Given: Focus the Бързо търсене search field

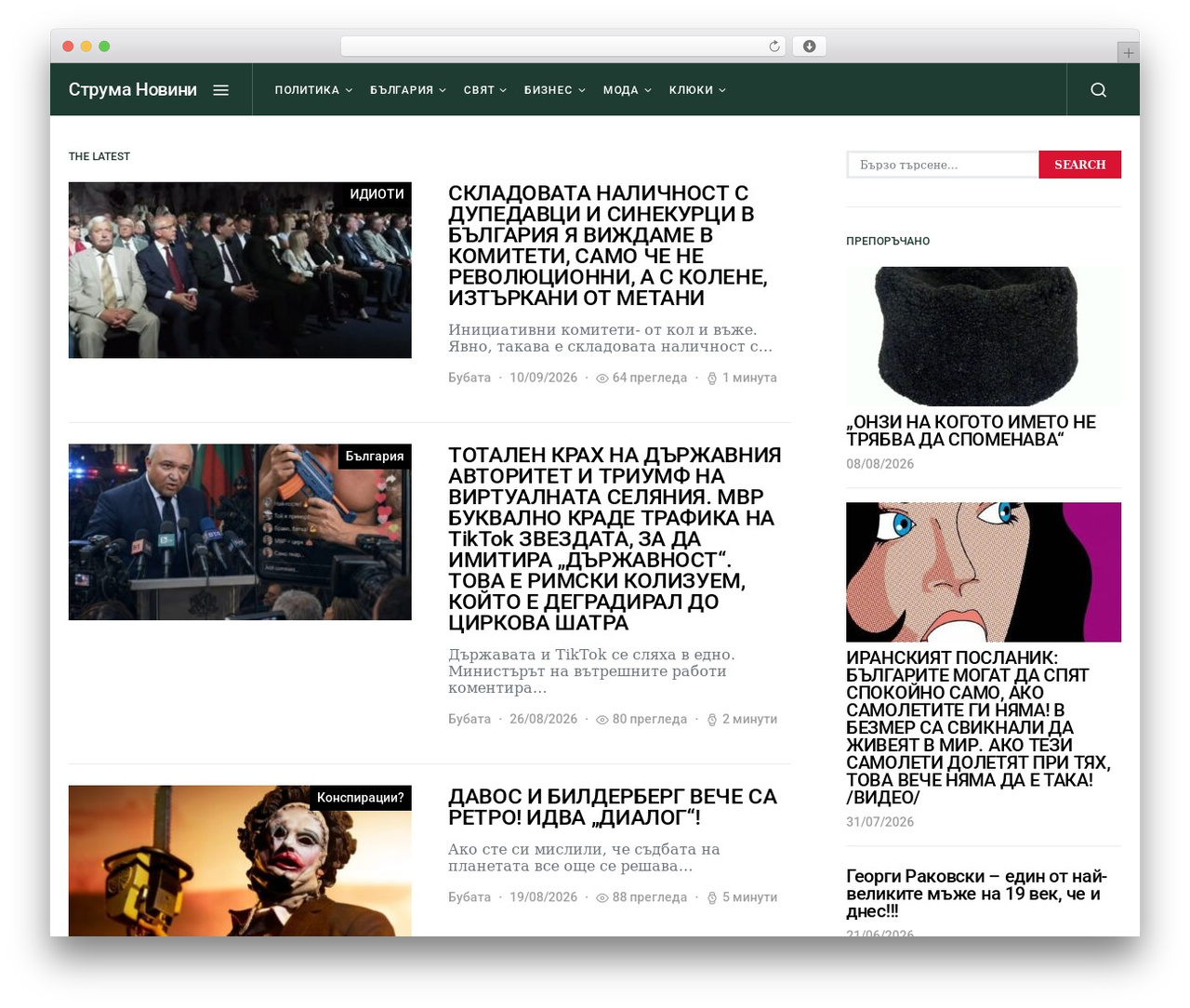Looking at the screenshot, I should click(943, 165).
